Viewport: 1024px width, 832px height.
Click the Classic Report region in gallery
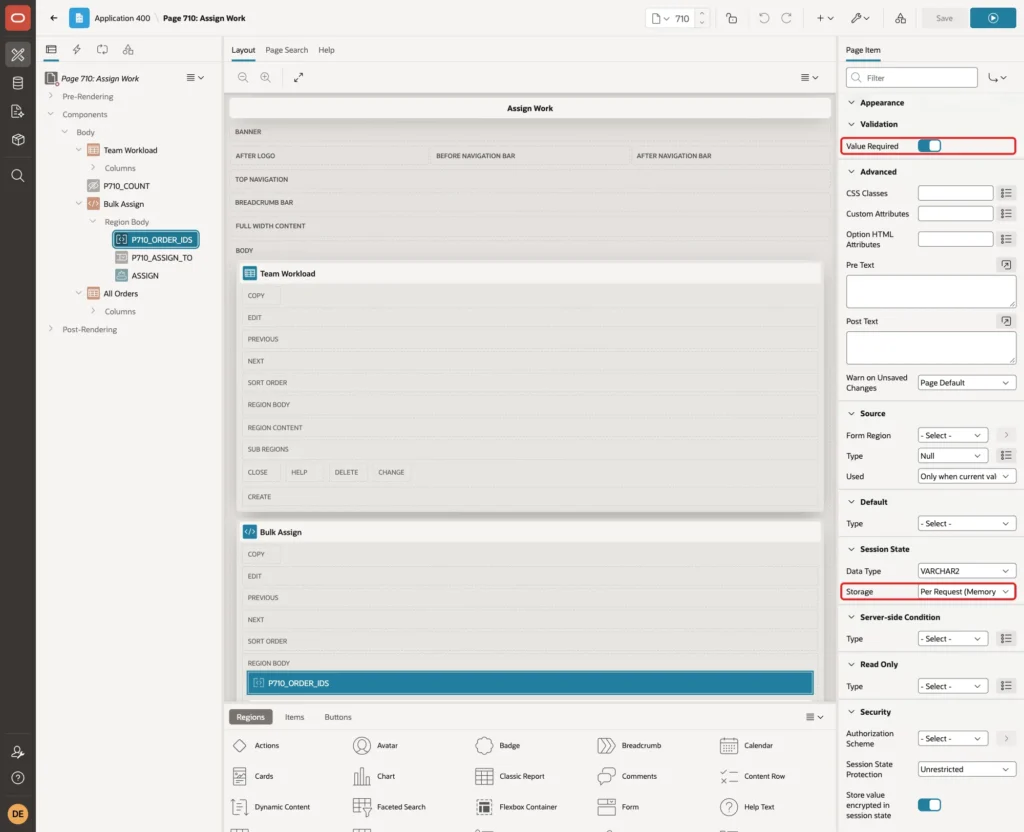510,776
